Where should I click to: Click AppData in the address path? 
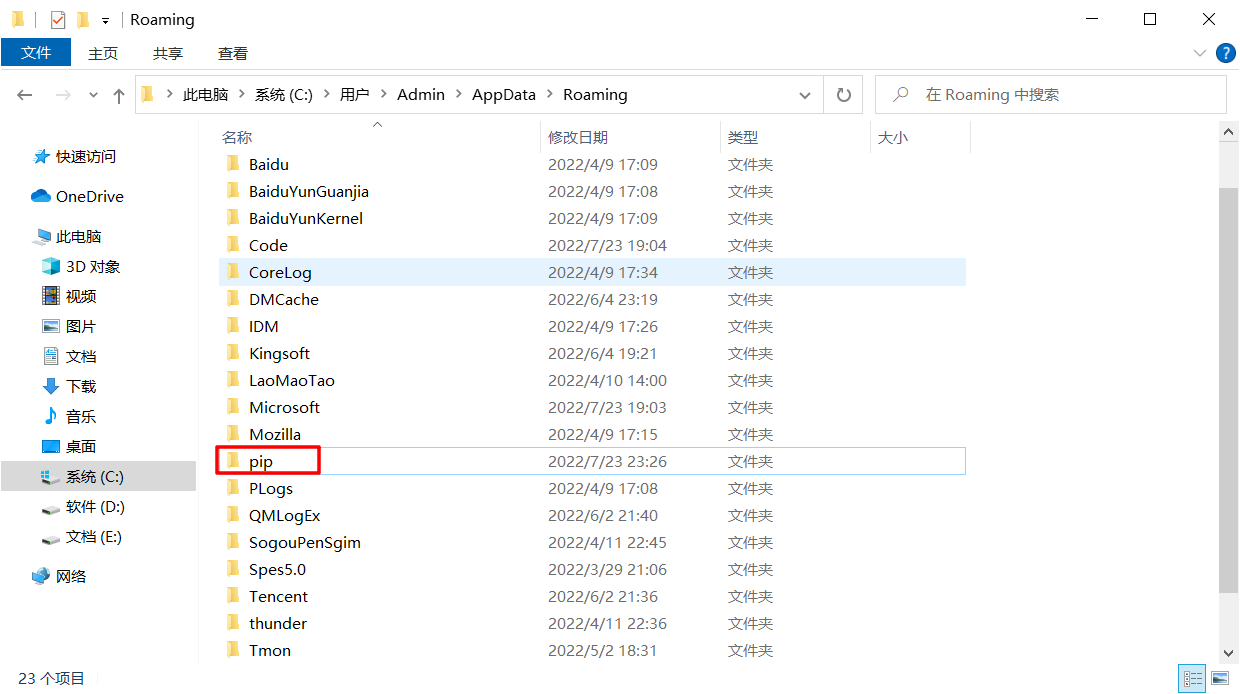pyautogui.click(x=503, y=95)
